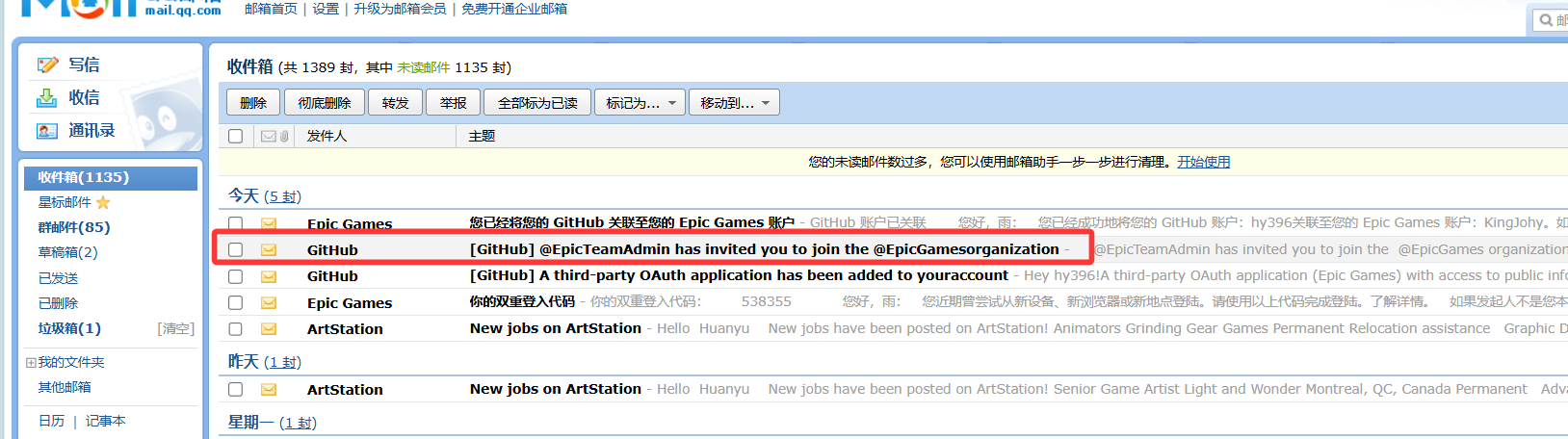Open the 已发送 folder
Viewport: 1568px width, 439px height.
58,278
